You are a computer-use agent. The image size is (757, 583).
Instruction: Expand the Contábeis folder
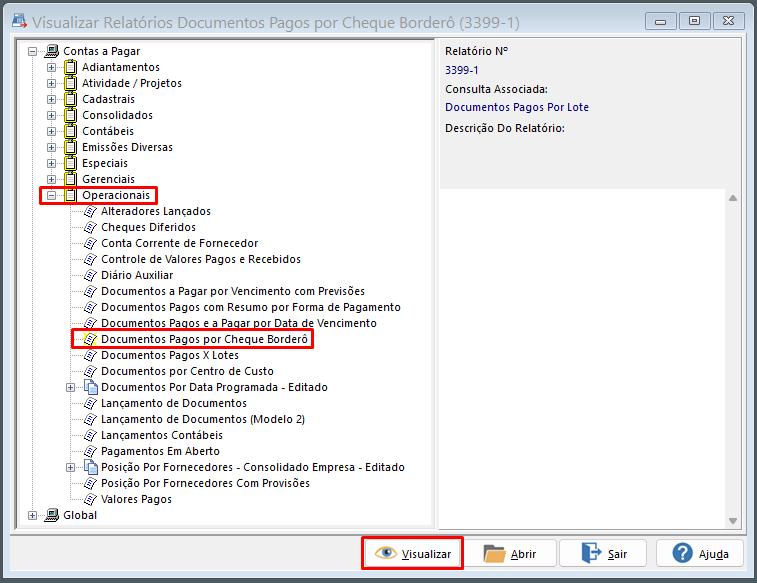click(51, 131)
